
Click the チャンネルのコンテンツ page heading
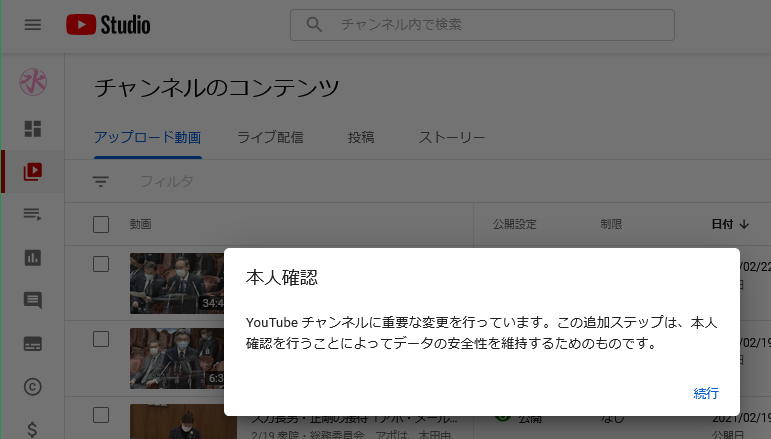pos(217,88)
